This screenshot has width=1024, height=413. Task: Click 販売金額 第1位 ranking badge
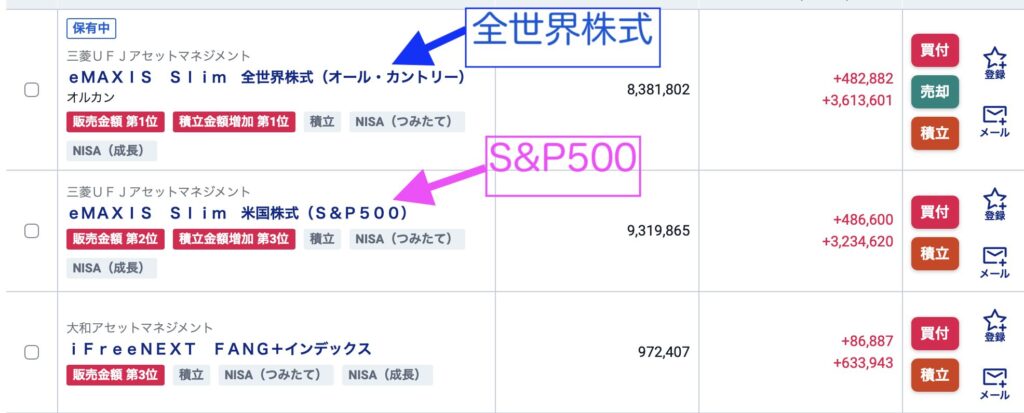tap(116, 122)
